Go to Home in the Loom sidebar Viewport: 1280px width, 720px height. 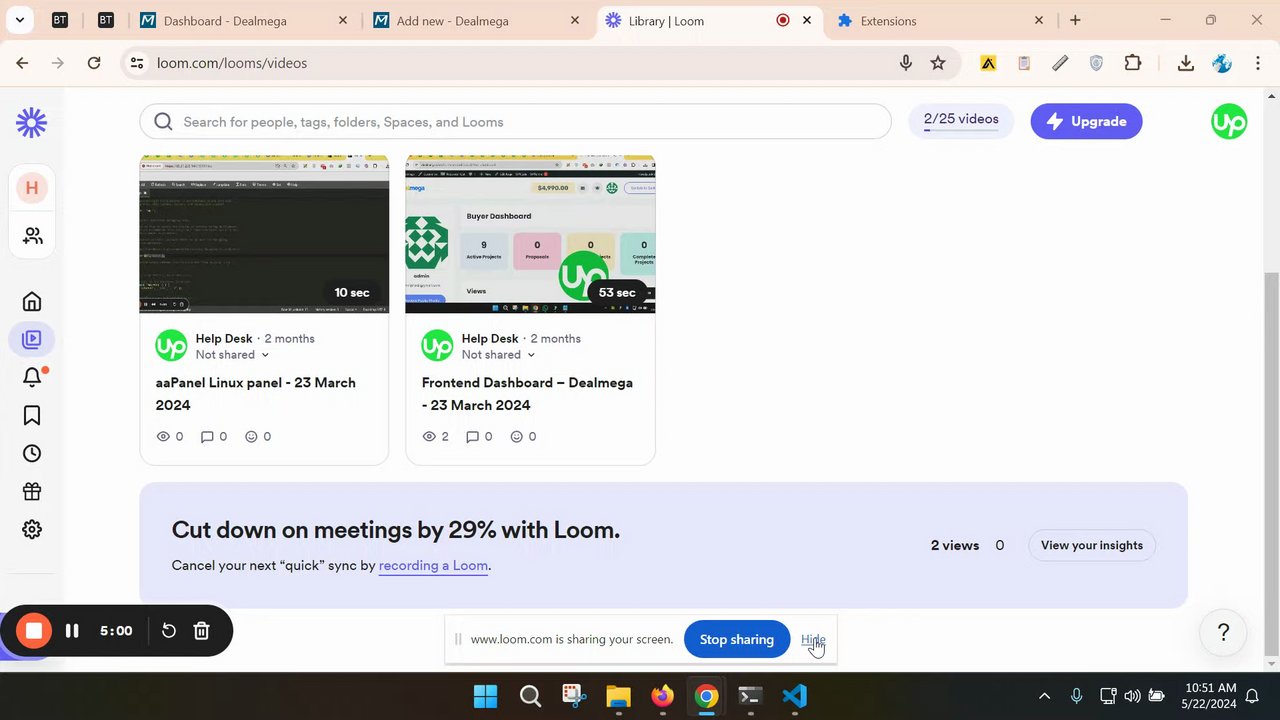[x=32, y=301]
